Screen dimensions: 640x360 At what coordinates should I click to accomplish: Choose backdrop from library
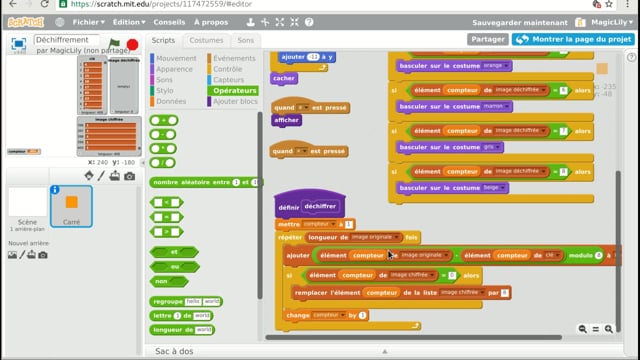(x=12, y=255)
